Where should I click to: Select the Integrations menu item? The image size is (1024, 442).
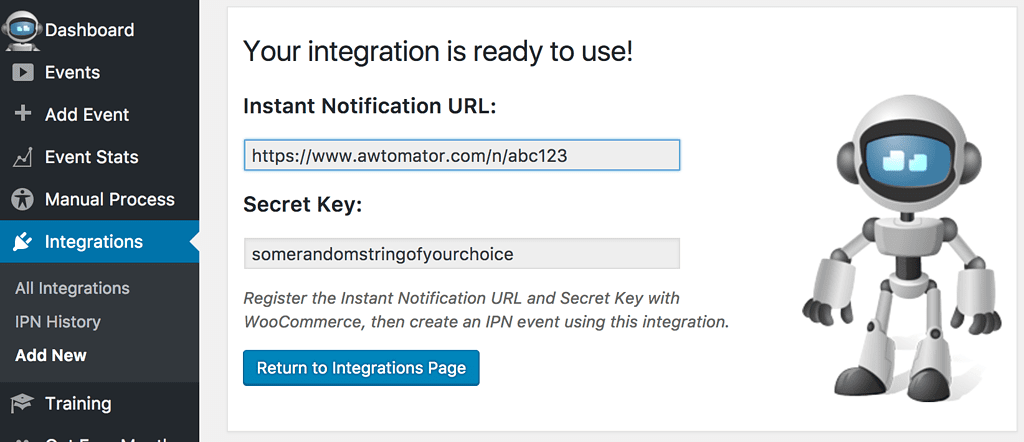click(x=99, y=242)
